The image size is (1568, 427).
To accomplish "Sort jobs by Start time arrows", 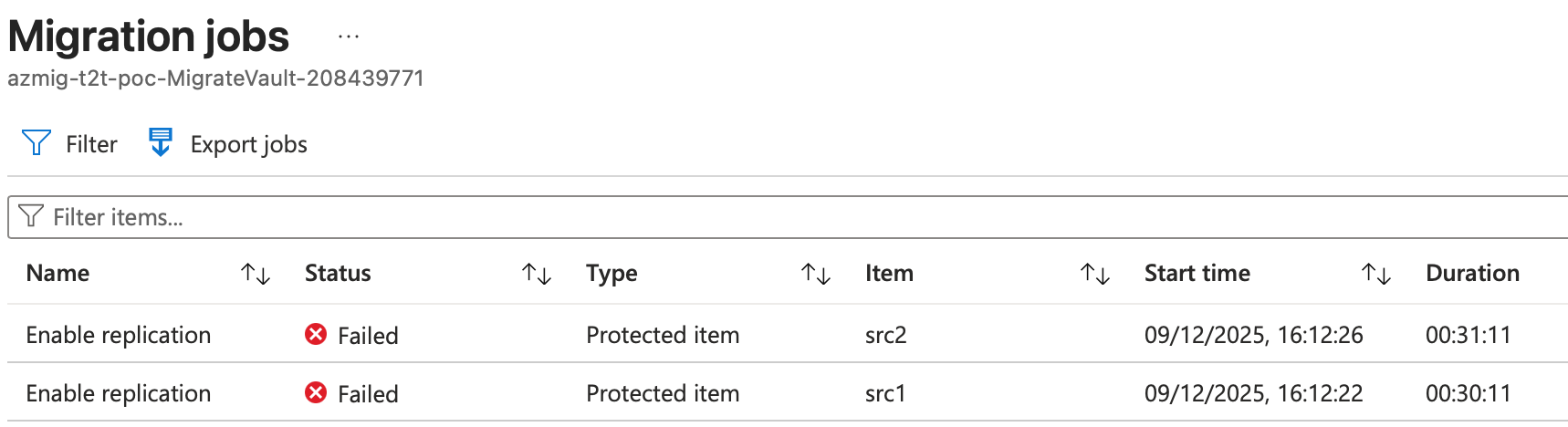I will click(1376, 274).
